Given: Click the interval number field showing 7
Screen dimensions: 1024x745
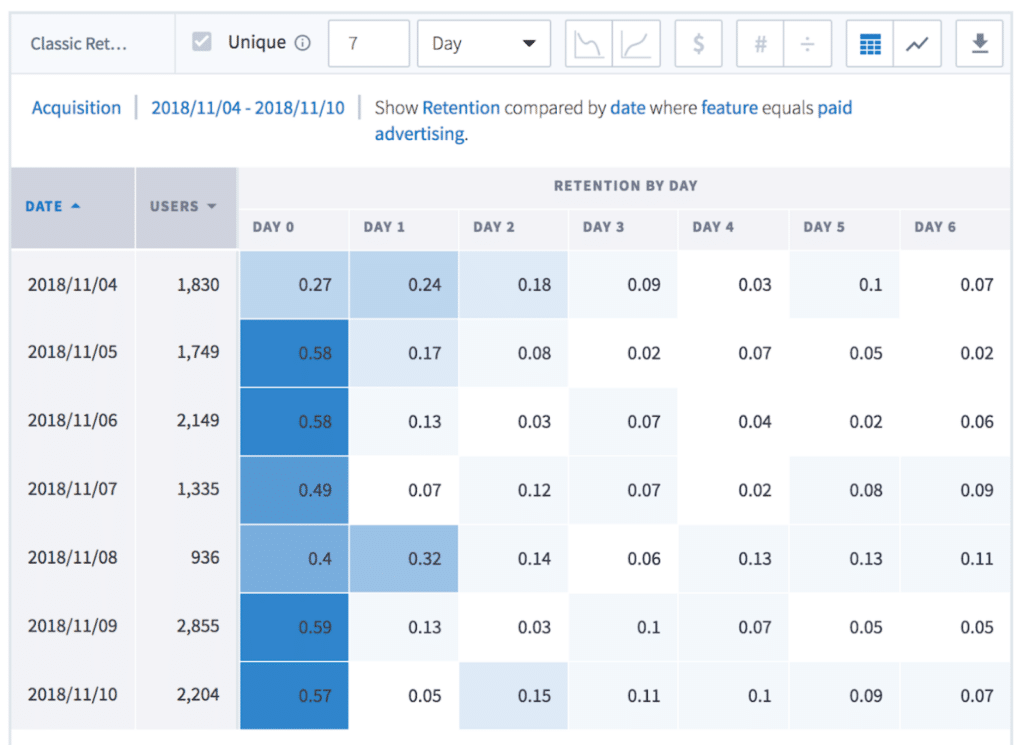Looking at the screenshot, I should 368,44.
